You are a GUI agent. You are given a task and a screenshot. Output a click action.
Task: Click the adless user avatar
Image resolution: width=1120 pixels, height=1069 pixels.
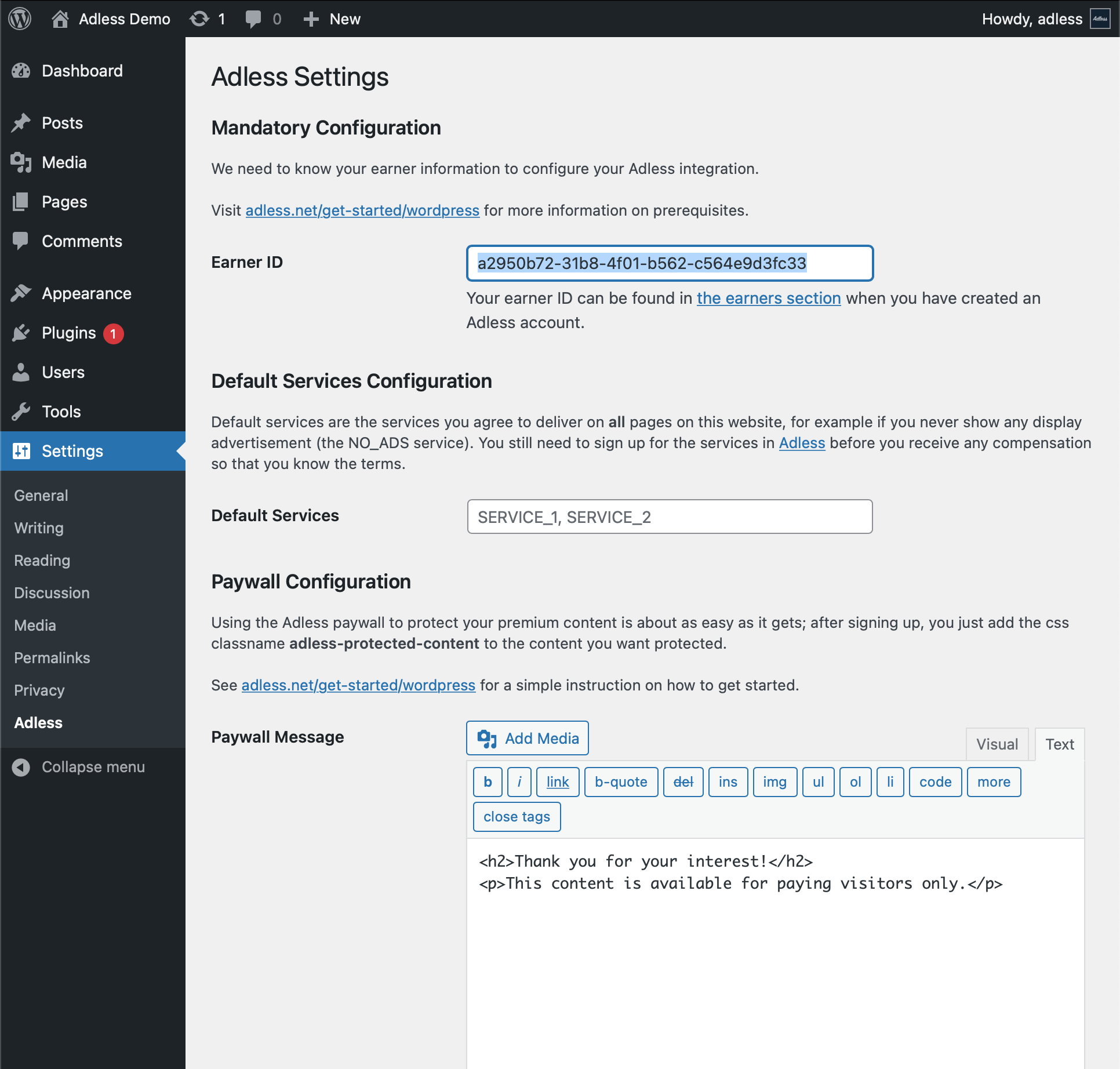pyautogui.click(x=1100, y=19)
